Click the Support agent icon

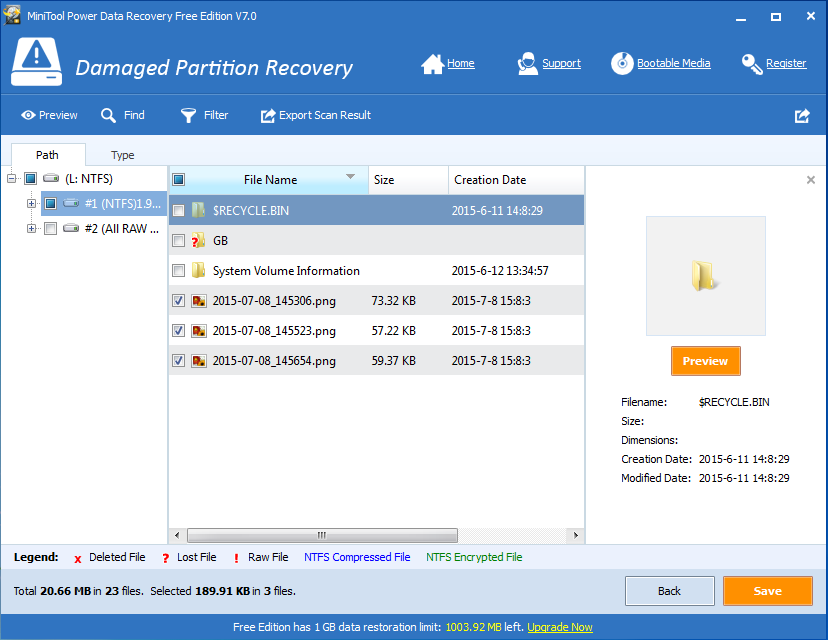[x=528, y=63]
